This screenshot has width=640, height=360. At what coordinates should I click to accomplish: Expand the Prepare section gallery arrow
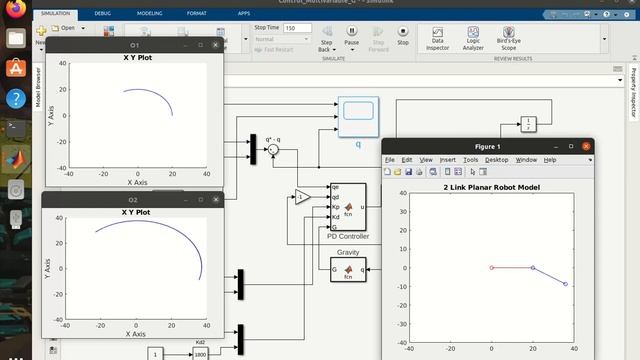[246, 39]
